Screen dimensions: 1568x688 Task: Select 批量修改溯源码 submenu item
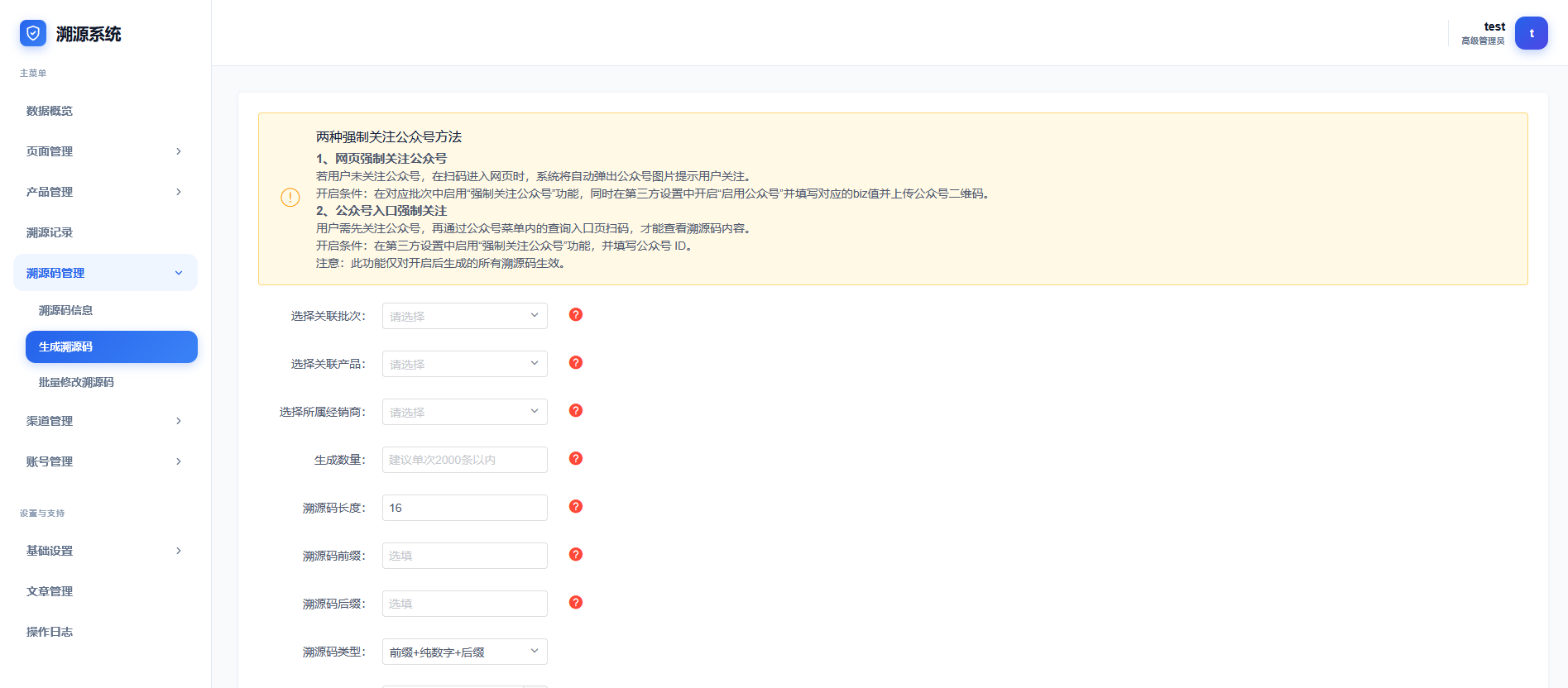(112, 382)
